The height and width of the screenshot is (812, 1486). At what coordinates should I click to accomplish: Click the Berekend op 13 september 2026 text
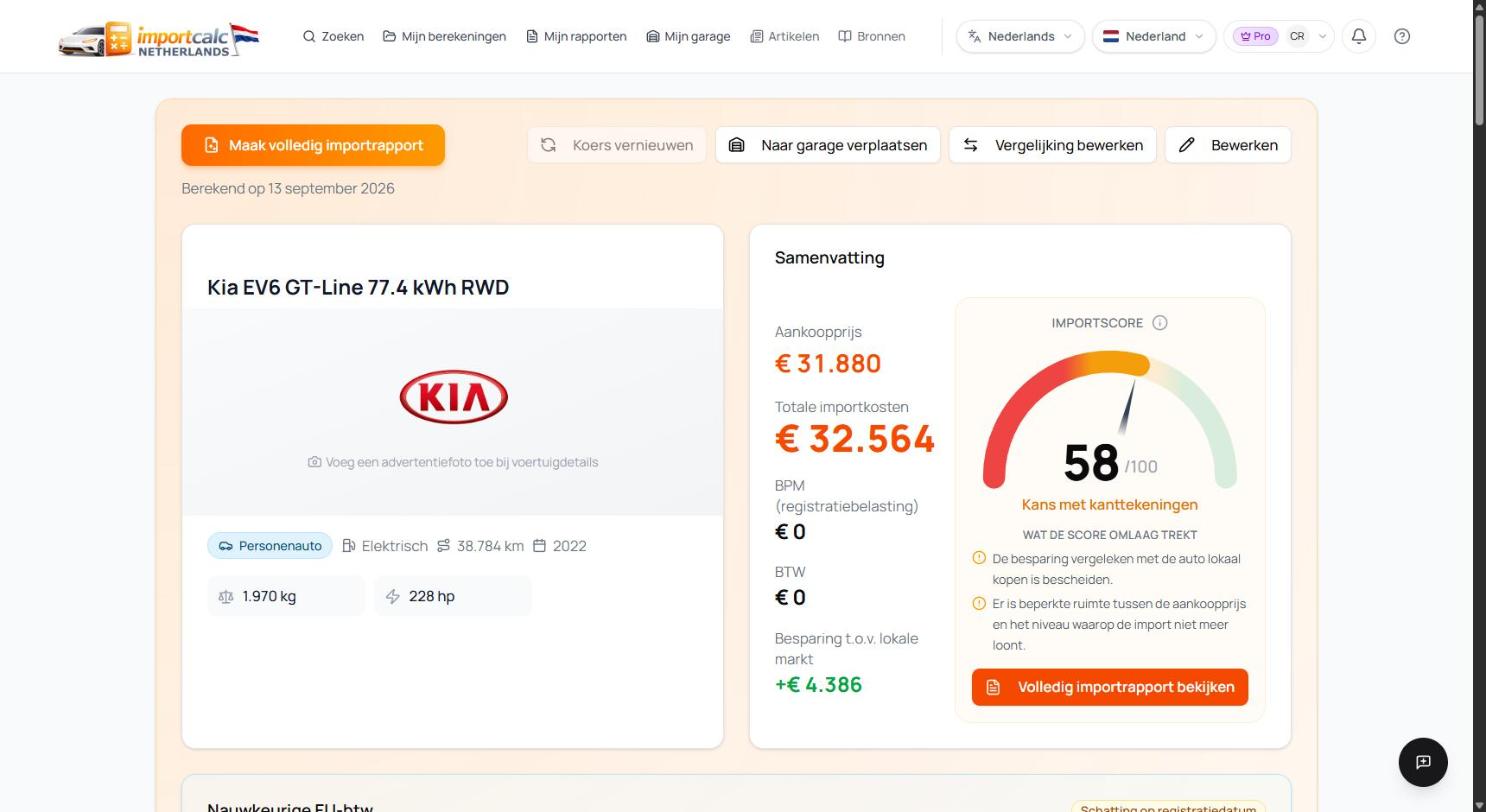click(288, 188)
